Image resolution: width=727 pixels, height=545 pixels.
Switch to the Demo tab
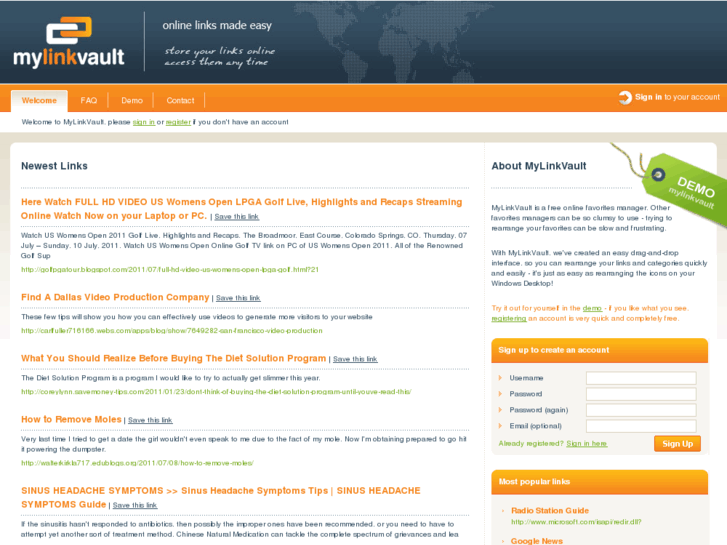click(132, 101)
